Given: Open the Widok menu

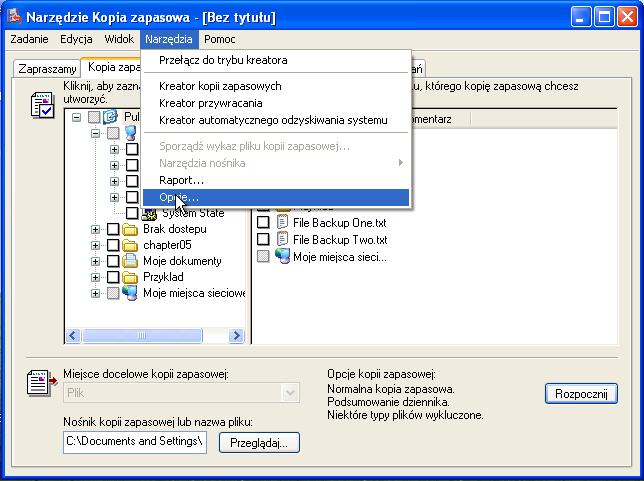Looking at the screenshot, I should coord(119,39).
